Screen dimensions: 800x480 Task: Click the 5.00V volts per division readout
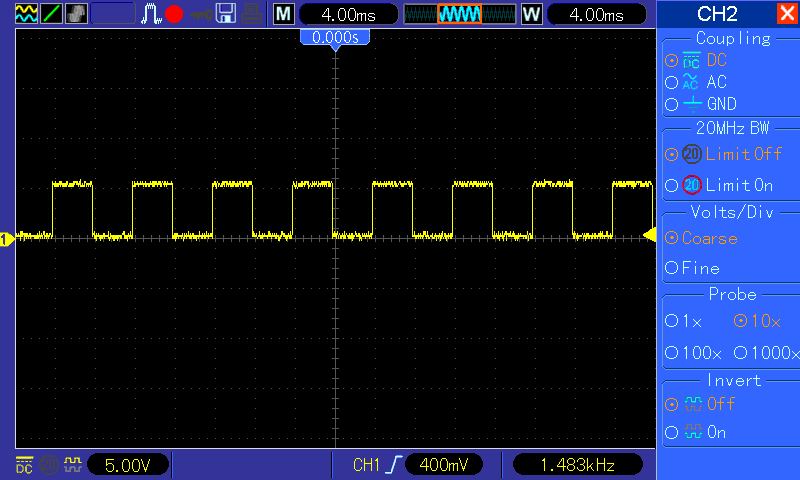[128, 465]
